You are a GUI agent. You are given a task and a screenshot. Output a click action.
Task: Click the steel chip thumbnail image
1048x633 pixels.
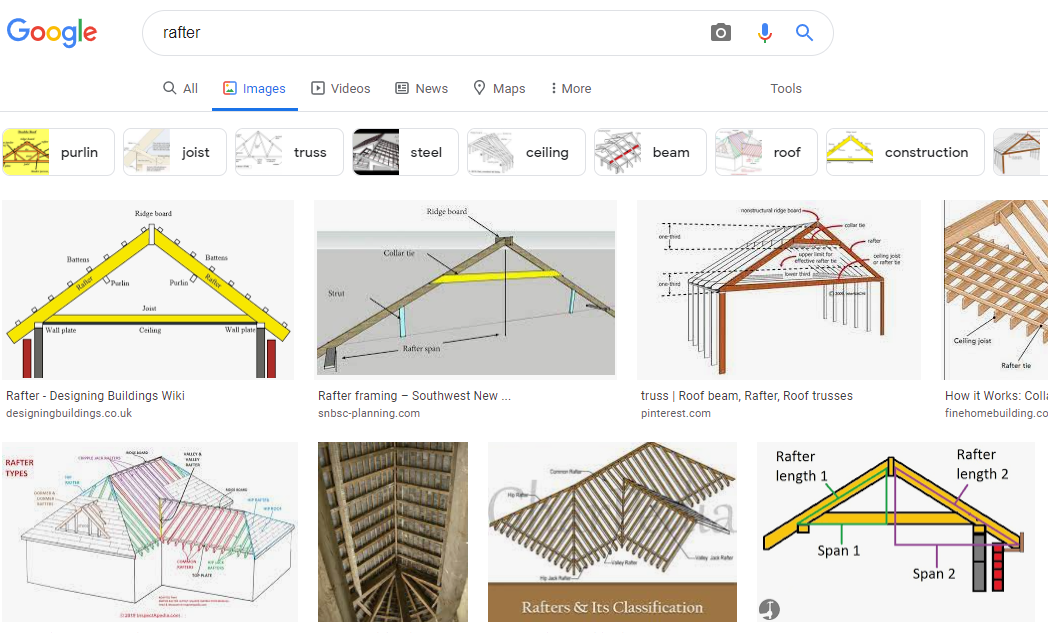pyautogui.click(x=376, y=152)
